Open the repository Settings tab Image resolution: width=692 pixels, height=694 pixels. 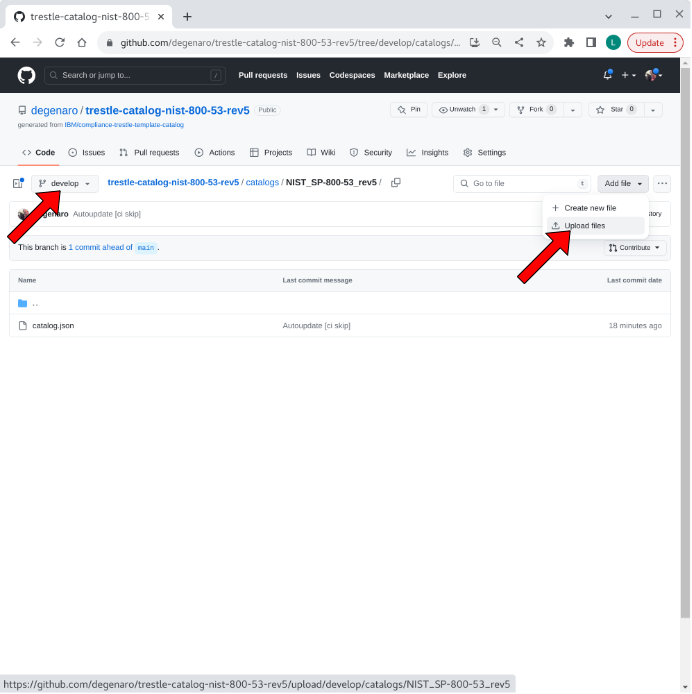coord(484,153)
